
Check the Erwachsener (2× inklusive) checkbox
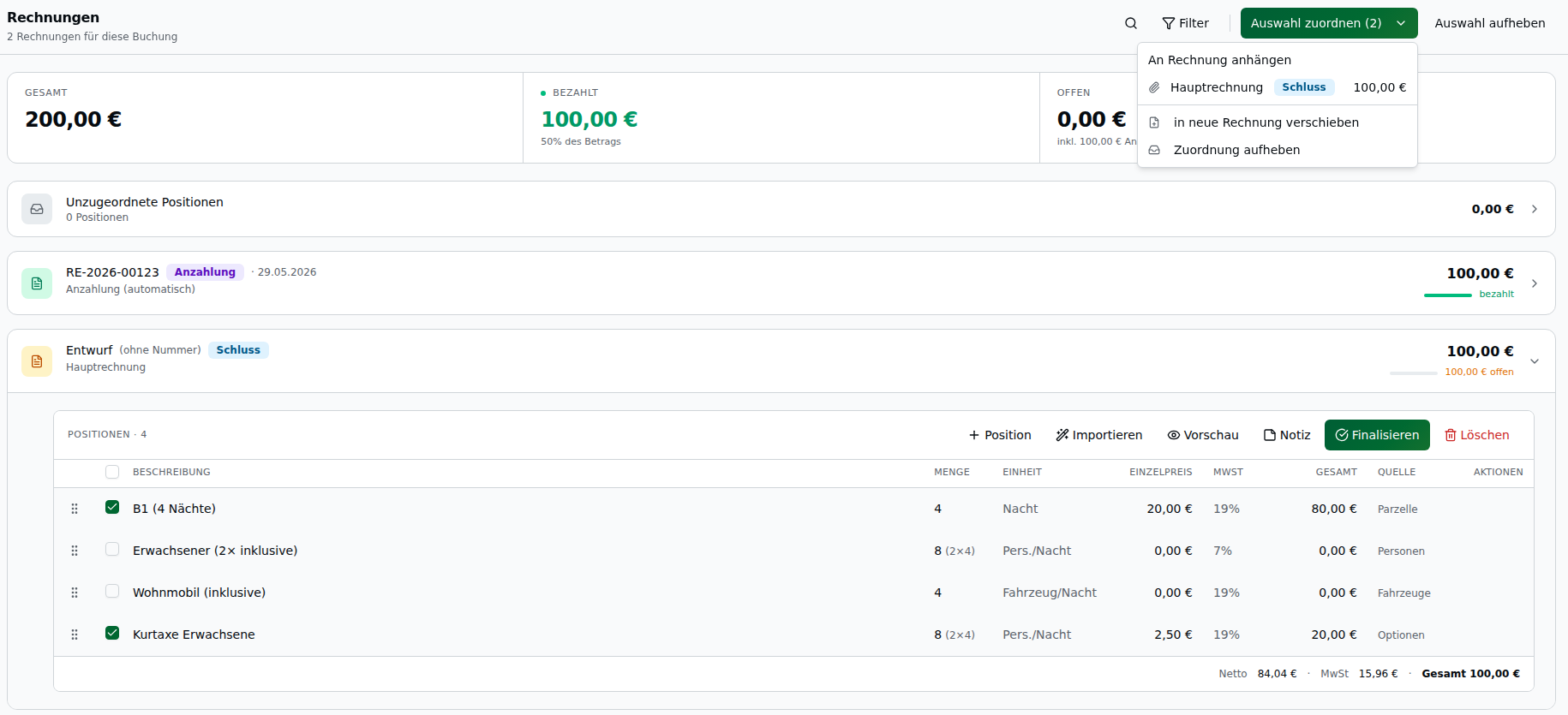click(x=112, y=549)
